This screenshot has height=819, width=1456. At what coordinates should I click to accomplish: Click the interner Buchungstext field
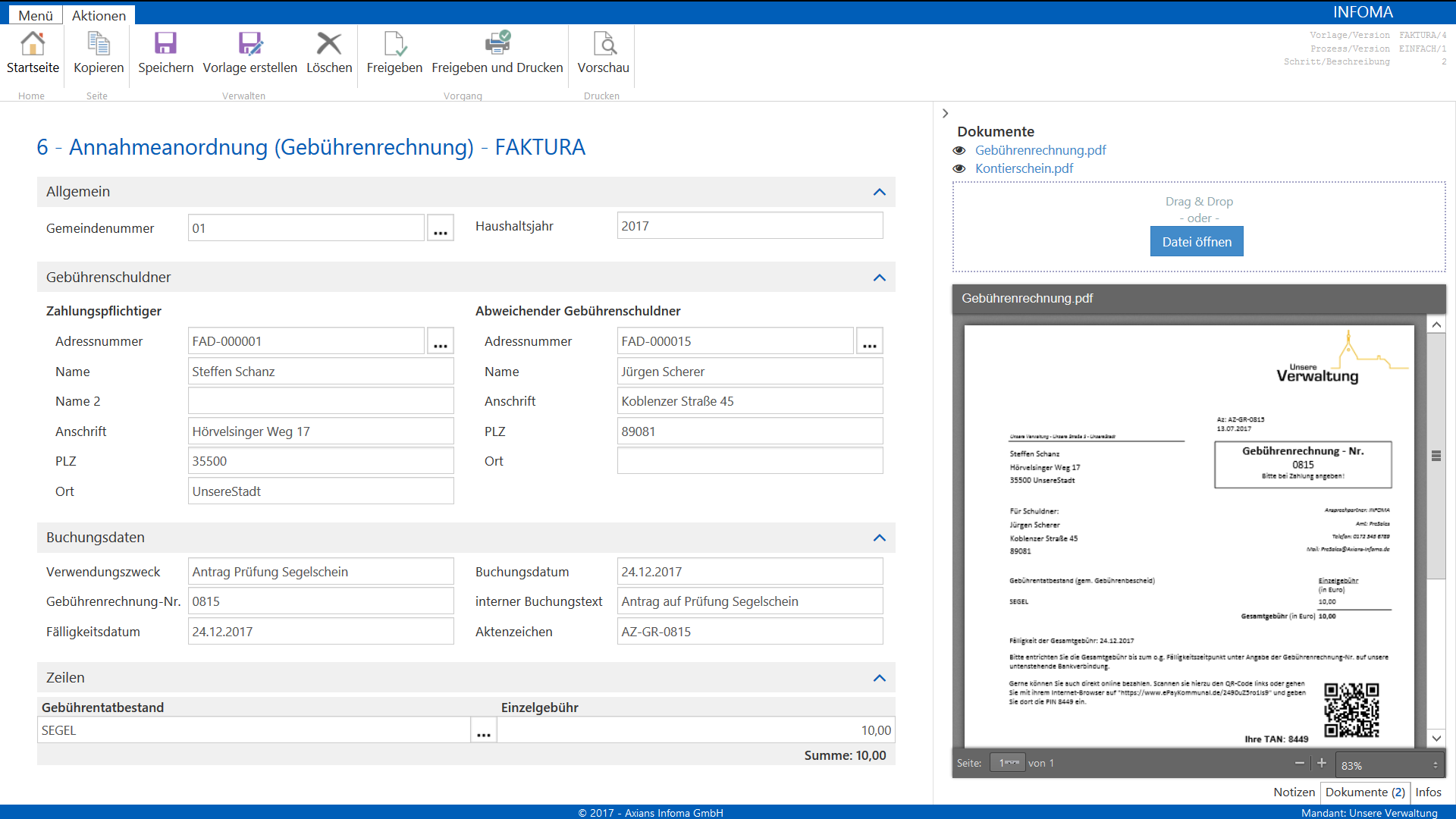pyautogui.click(x=750, y=601)
